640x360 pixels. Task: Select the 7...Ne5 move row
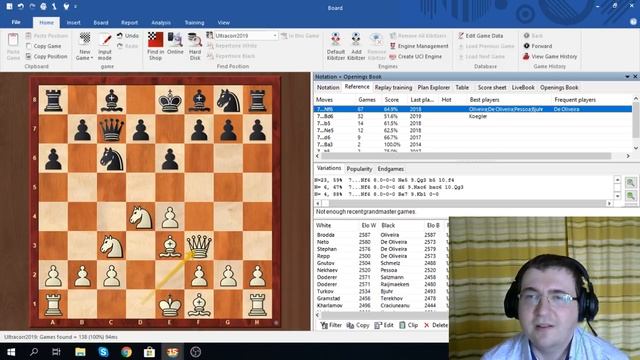point(473,130)
